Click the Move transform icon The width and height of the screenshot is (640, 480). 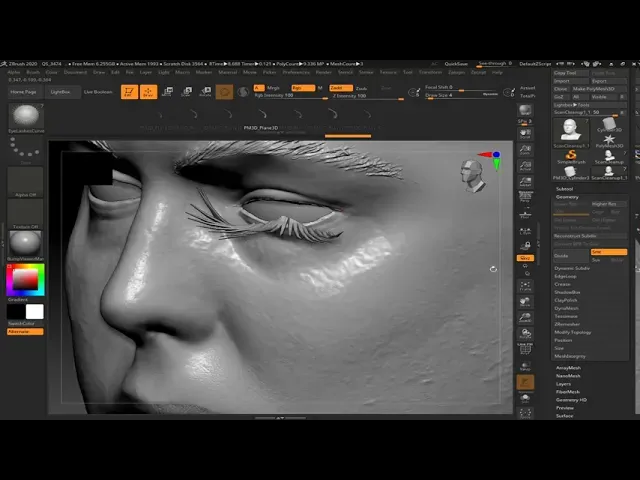tap(167, 91)
